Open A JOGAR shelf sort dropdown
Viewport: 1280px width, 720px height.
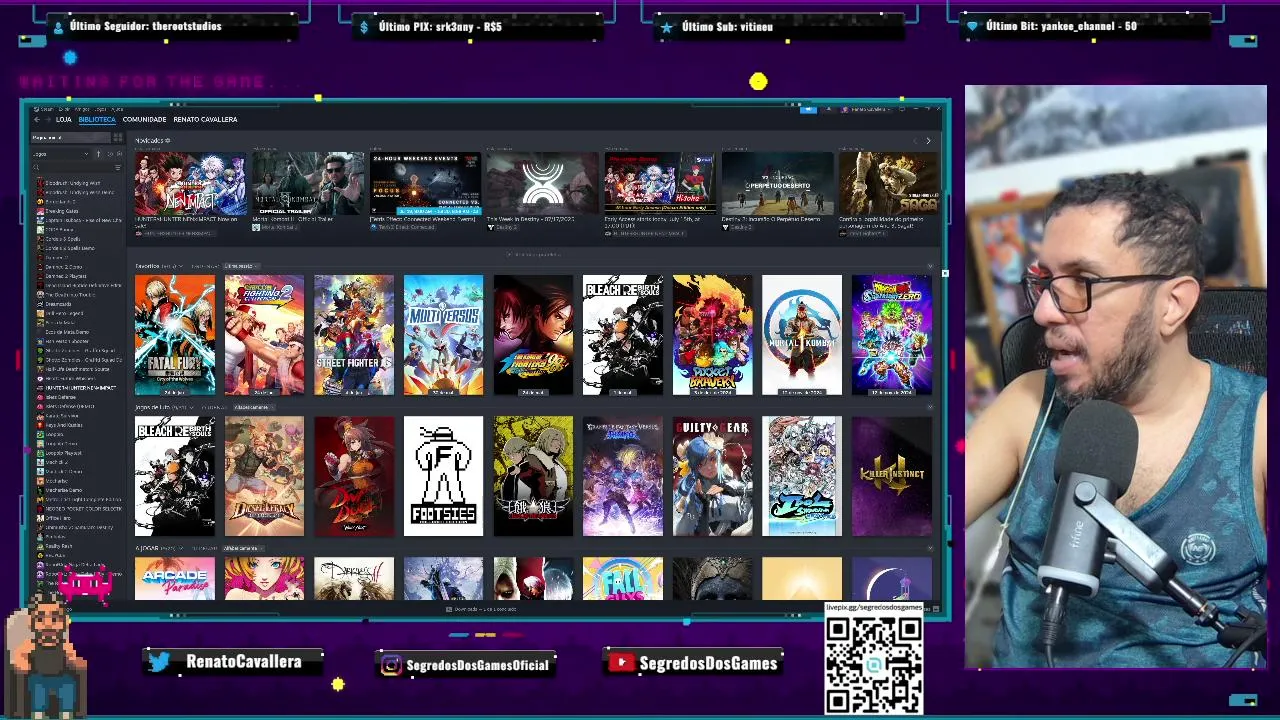click(x=242, y=548)
